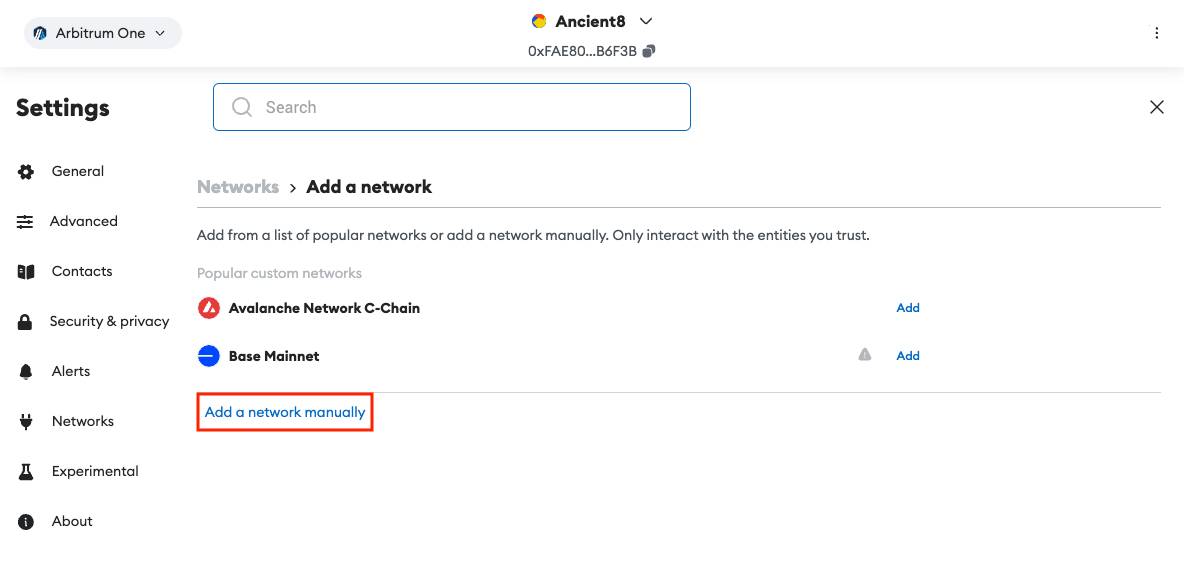Screen dimensions: 1184x561
Task: Expand the Ancient8 account selector
Action: 592,21
